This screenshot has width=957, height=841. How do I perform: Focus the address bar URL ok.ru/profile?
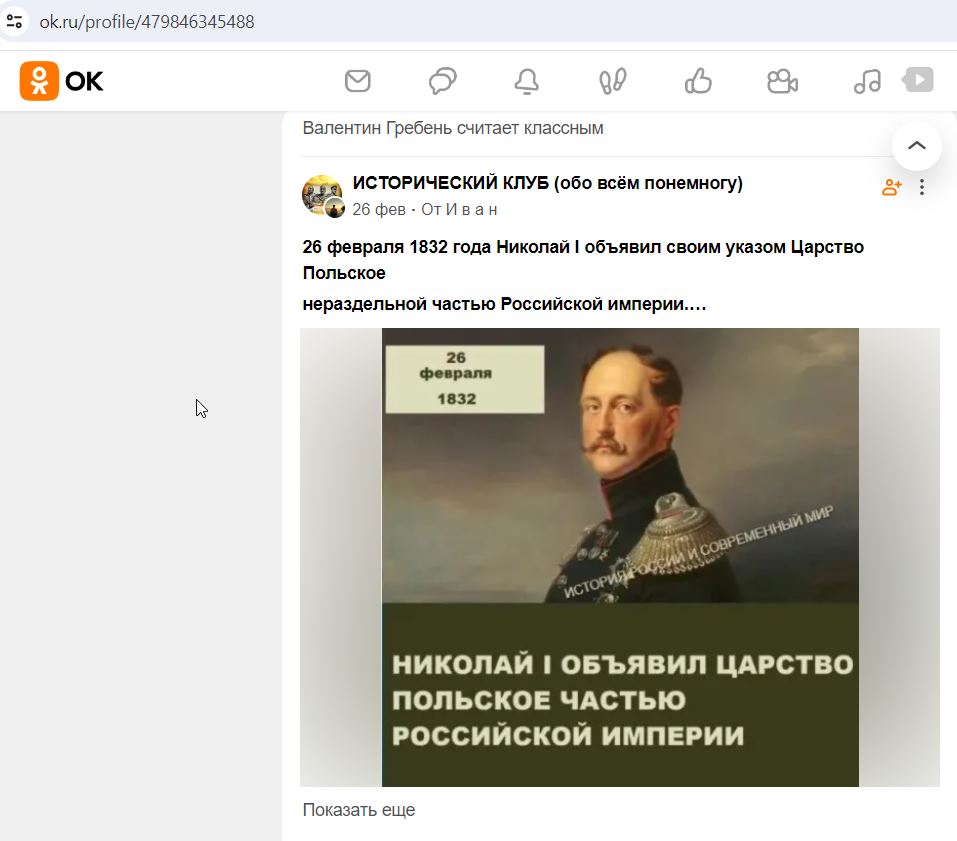point(146,22)
